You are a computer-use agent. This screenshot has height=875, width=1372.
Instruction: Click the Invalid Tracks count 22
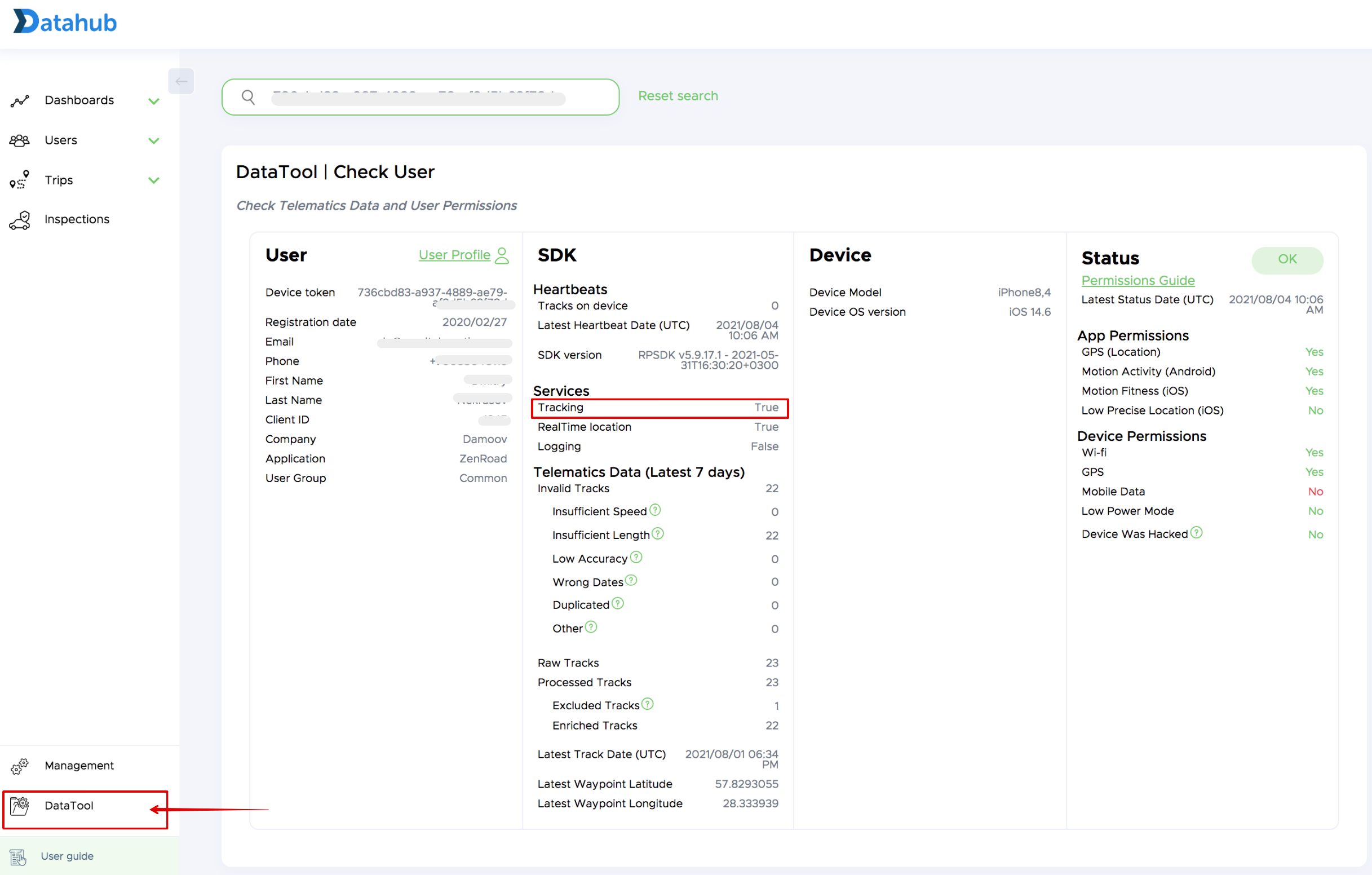[772, 488]
